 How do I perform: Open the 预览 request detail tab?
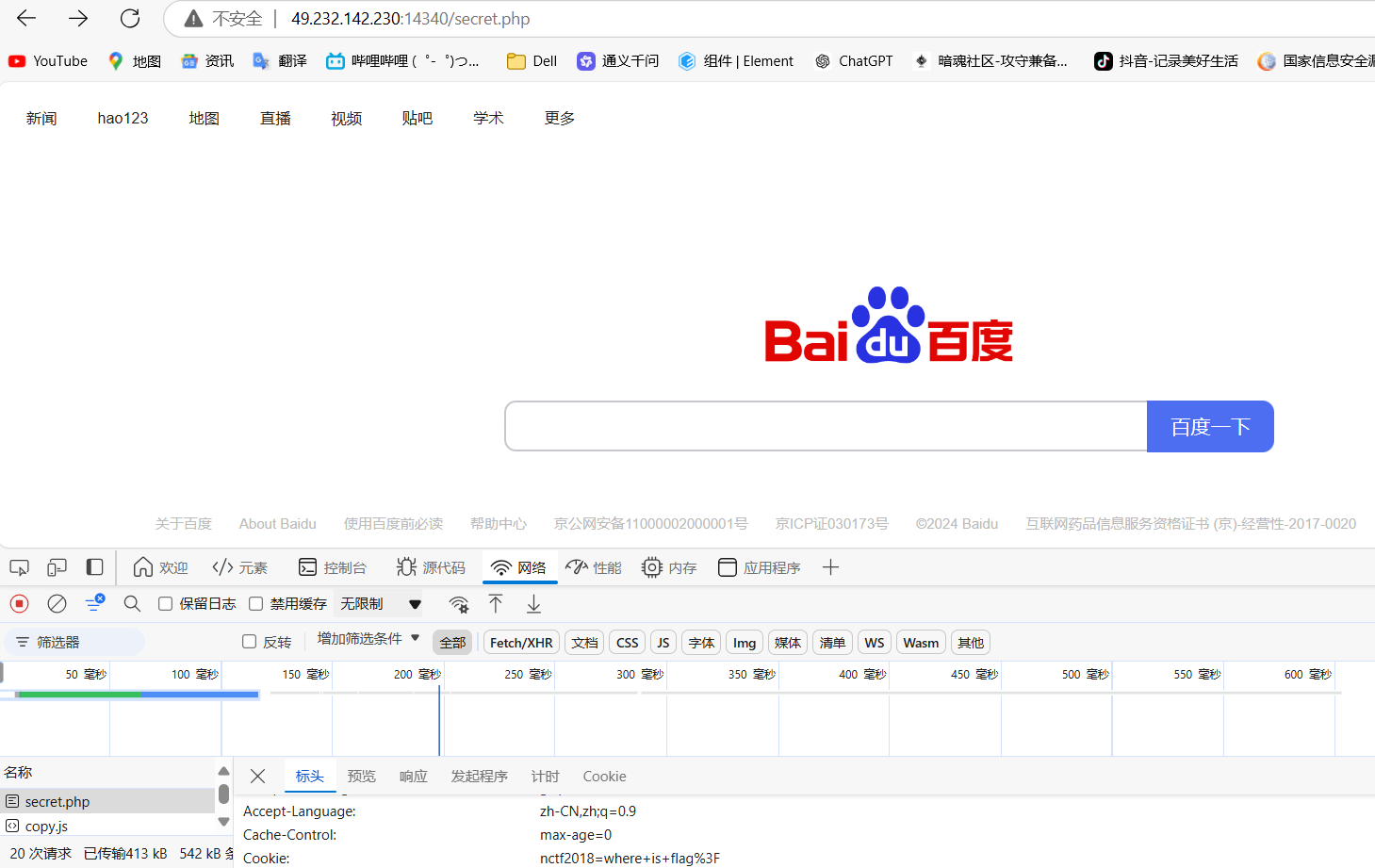361,777
